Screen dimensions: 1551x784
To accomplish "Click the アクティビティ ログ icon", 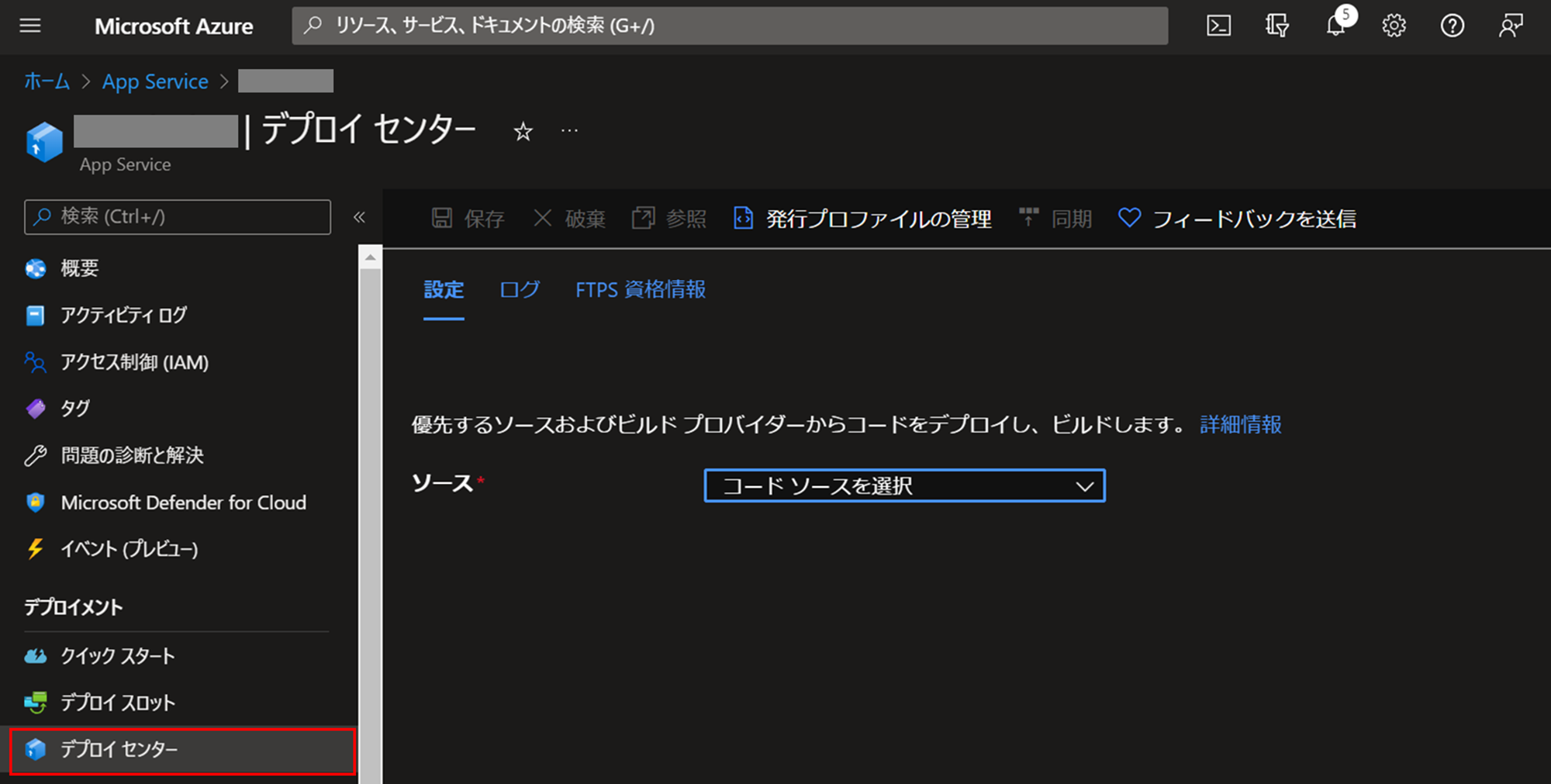I will (36, 315).
